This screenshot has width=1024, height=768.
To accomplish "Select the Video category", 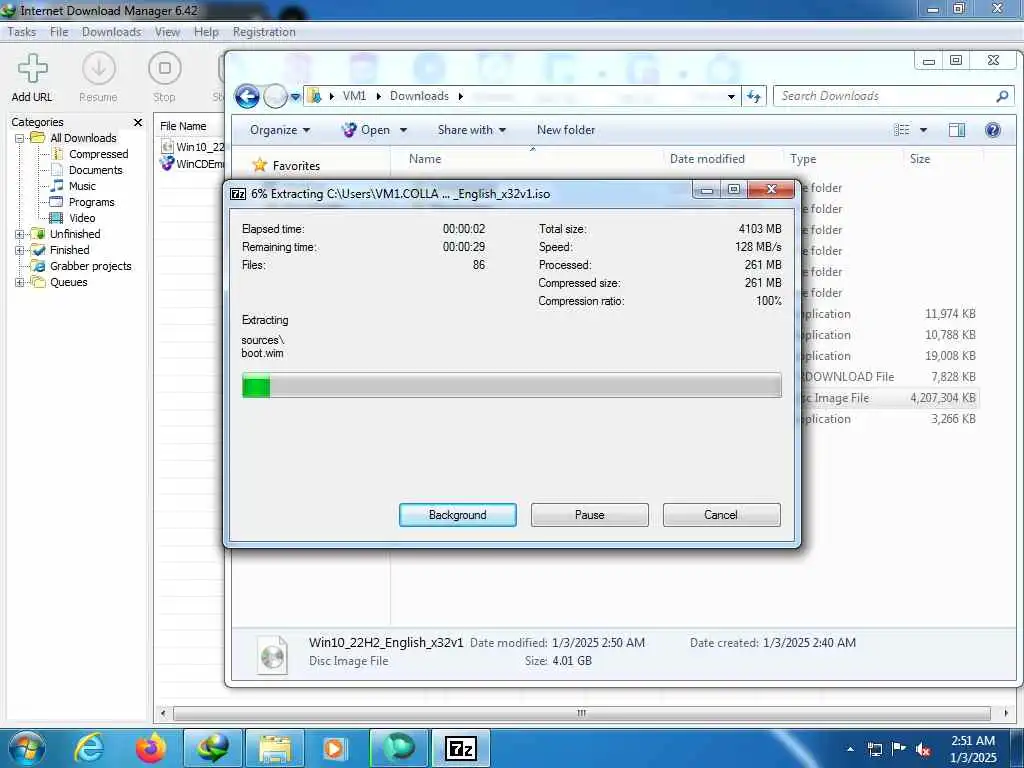I will coord(82,218).
